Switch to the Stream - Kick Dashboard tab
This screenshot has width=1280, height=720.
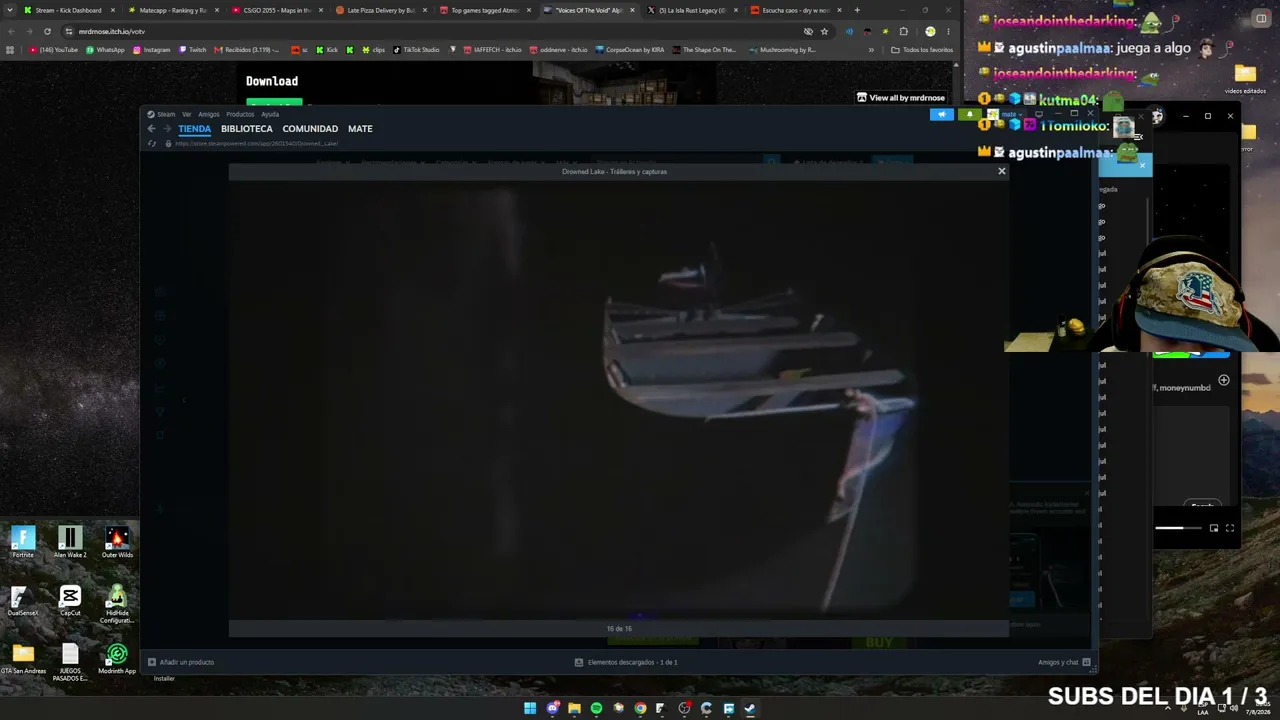[x=68, y=10]
